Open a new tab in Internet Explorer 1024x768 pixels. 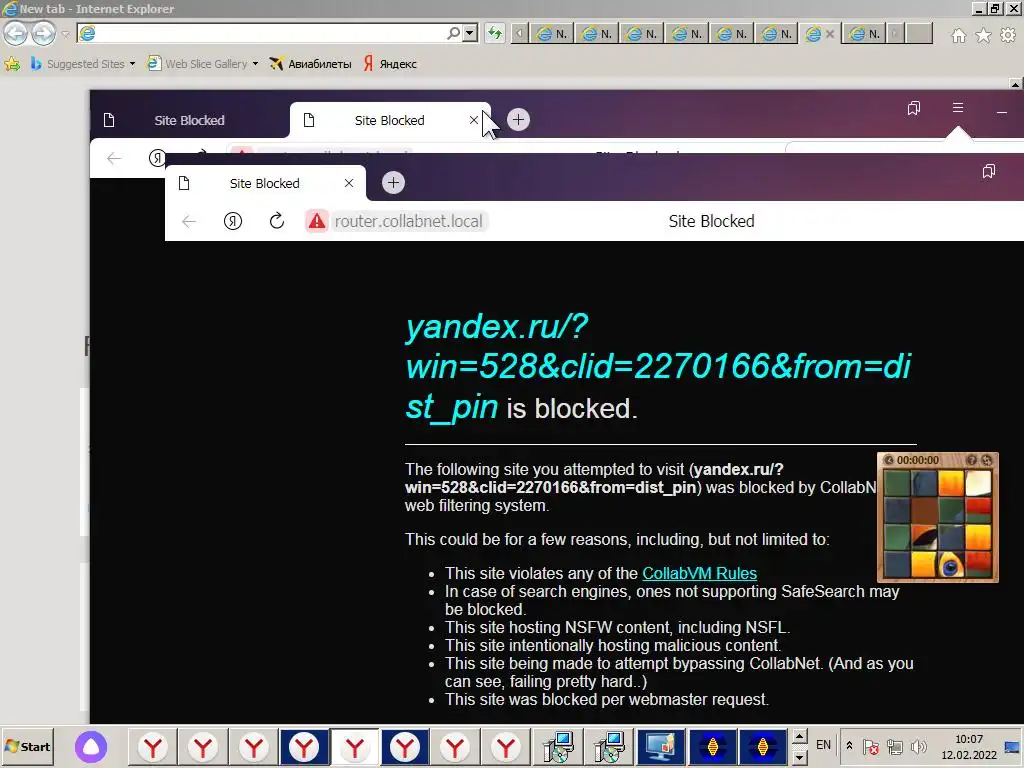coord(920,33)
